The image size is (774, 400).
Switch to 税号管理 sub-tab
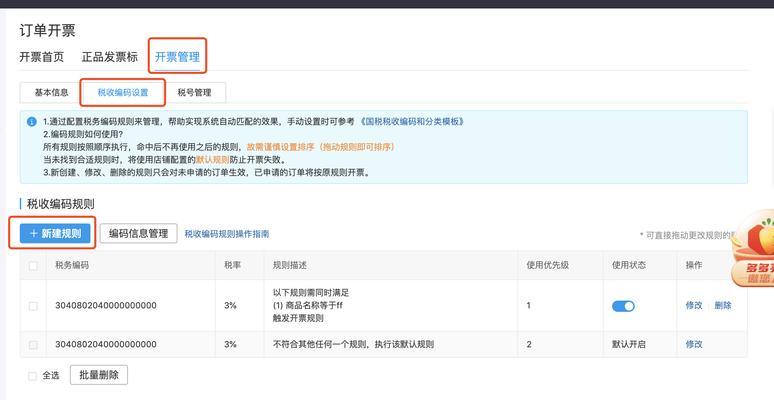(194, 92)
